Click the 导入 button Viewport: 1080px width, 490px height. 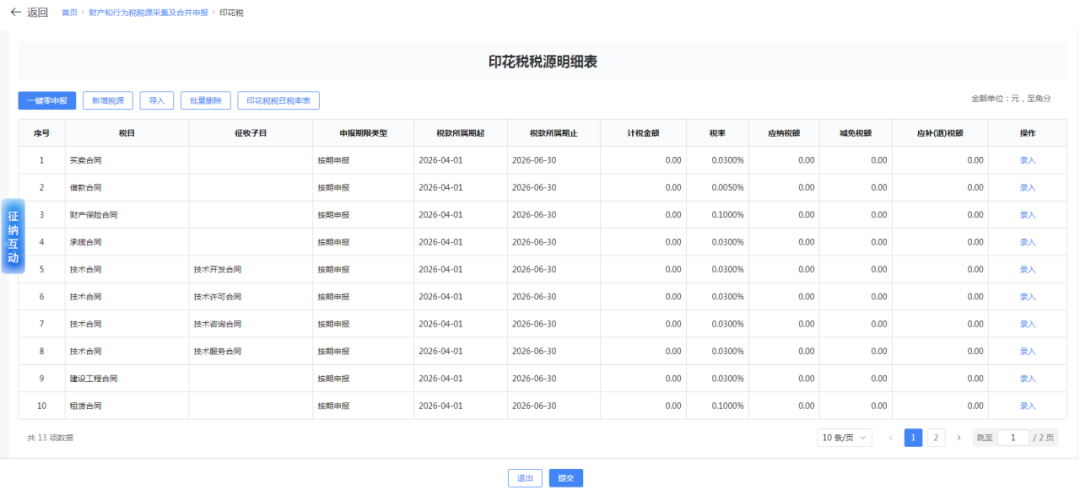click(157, 101)
